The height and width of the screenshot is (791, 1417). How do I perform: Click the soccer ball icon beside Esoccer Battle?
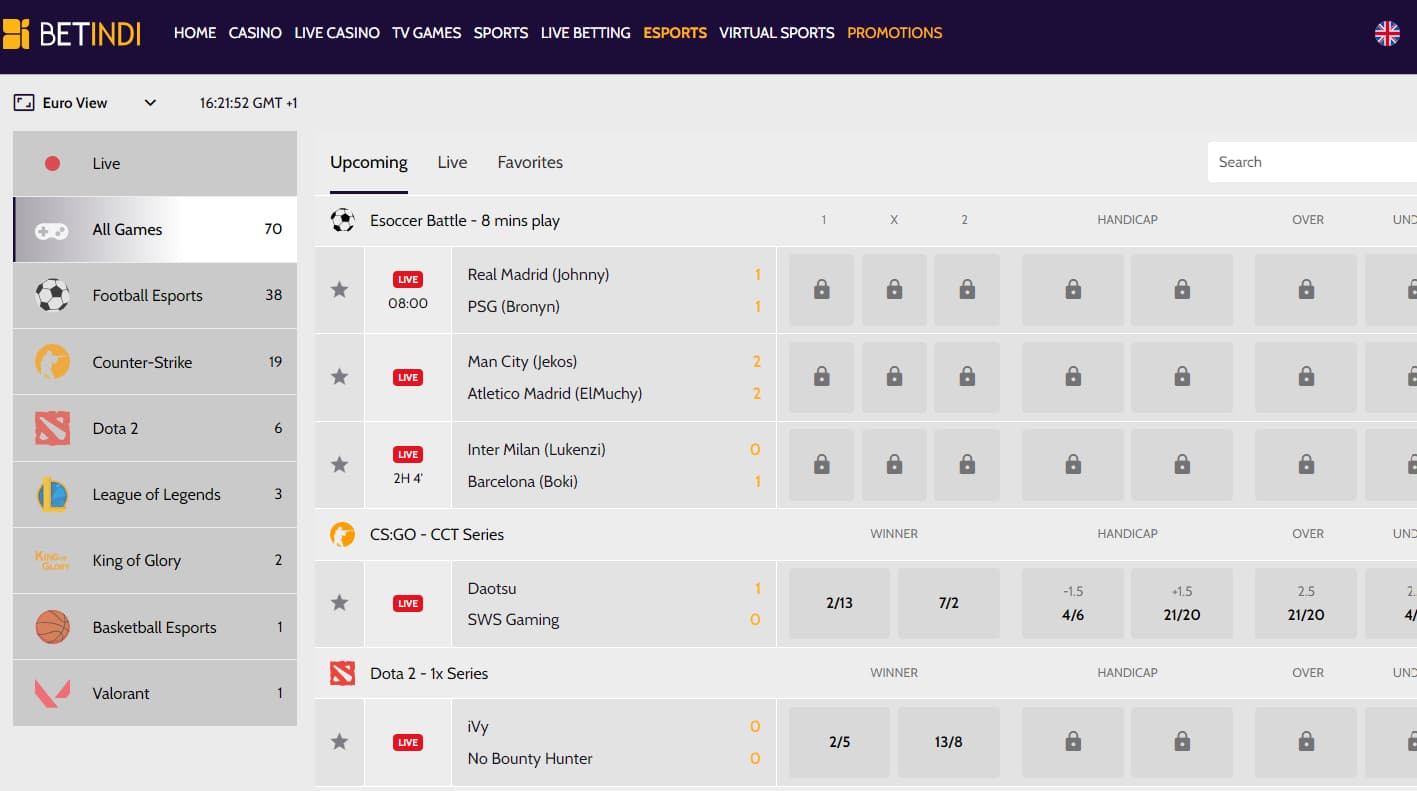[x=343, y=220]
